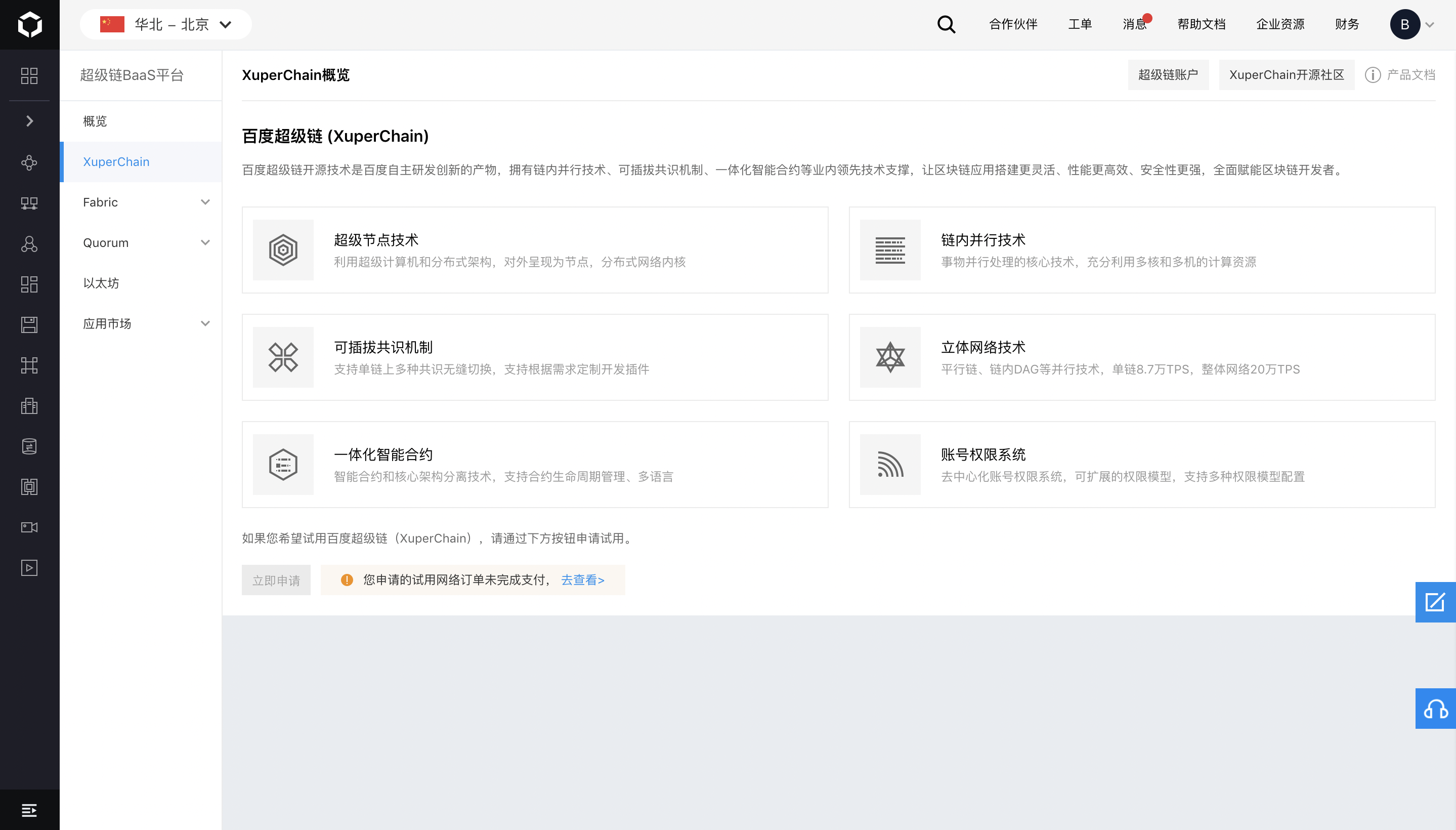Click the 账号权限系统 card title

click(x=983, y=454)
